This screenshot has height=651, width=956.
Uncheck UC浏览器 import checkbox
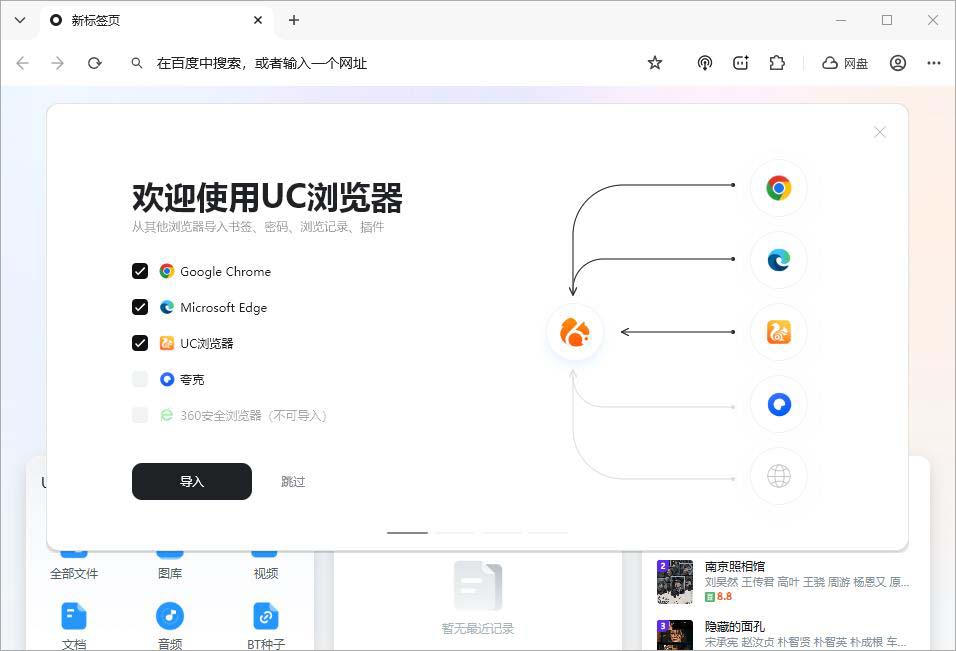tap(140, 343)
